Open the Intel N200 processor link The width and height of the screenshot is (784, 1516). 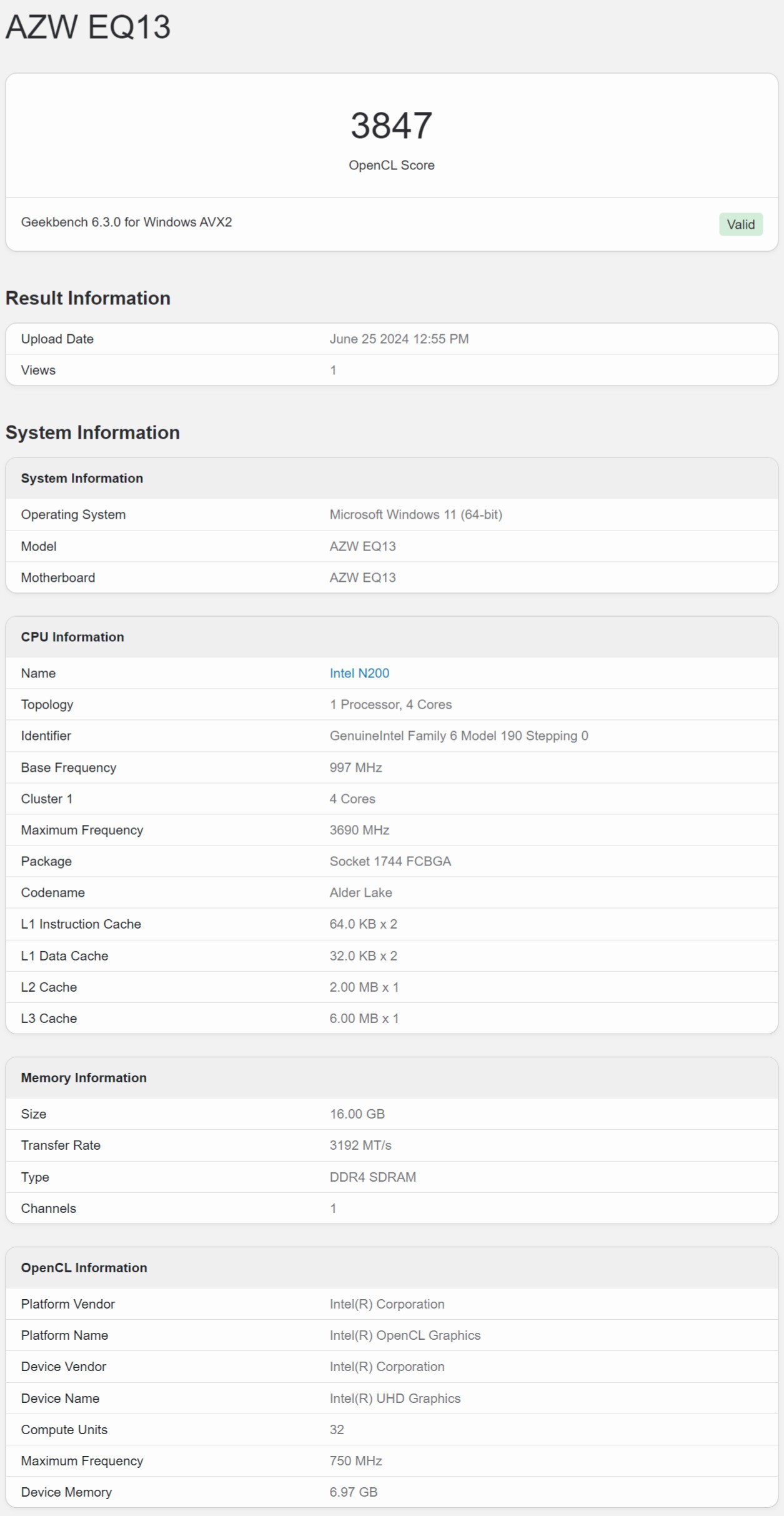[359, 673]
